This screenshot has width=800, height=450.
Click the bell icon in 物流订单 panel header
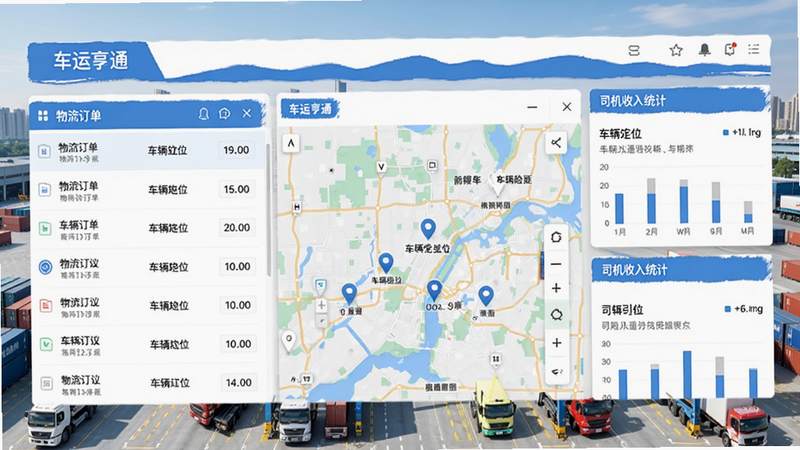pos(203,113)
